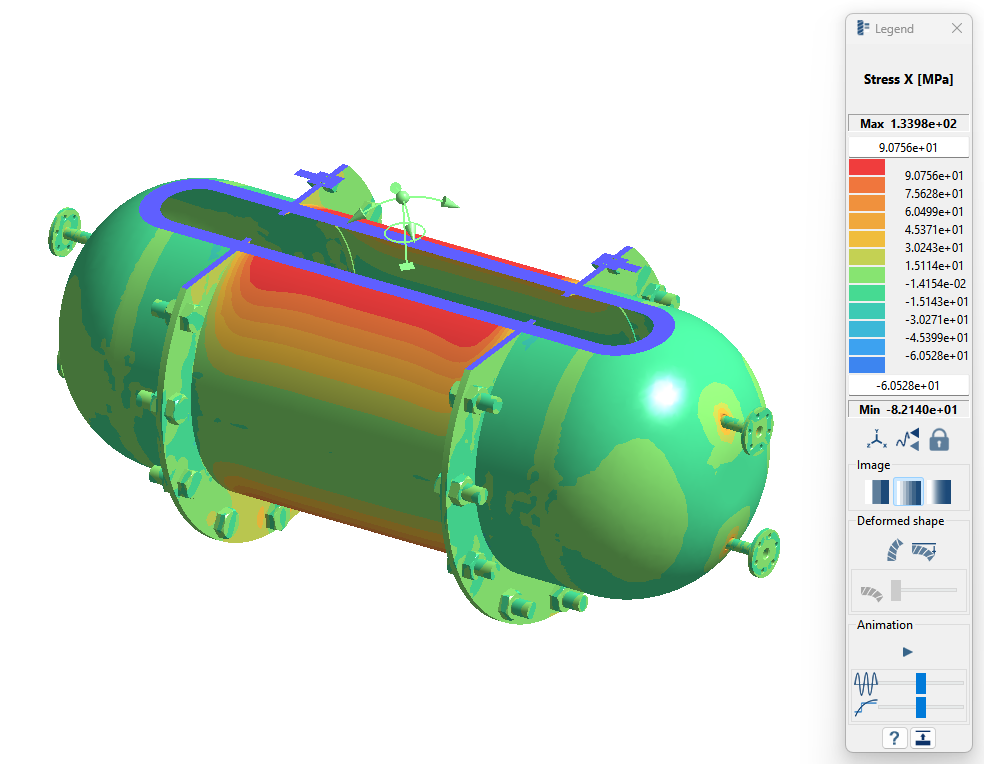
Task: Click the triad manipulator arrow tip in viewport
Action: point(450,202)
